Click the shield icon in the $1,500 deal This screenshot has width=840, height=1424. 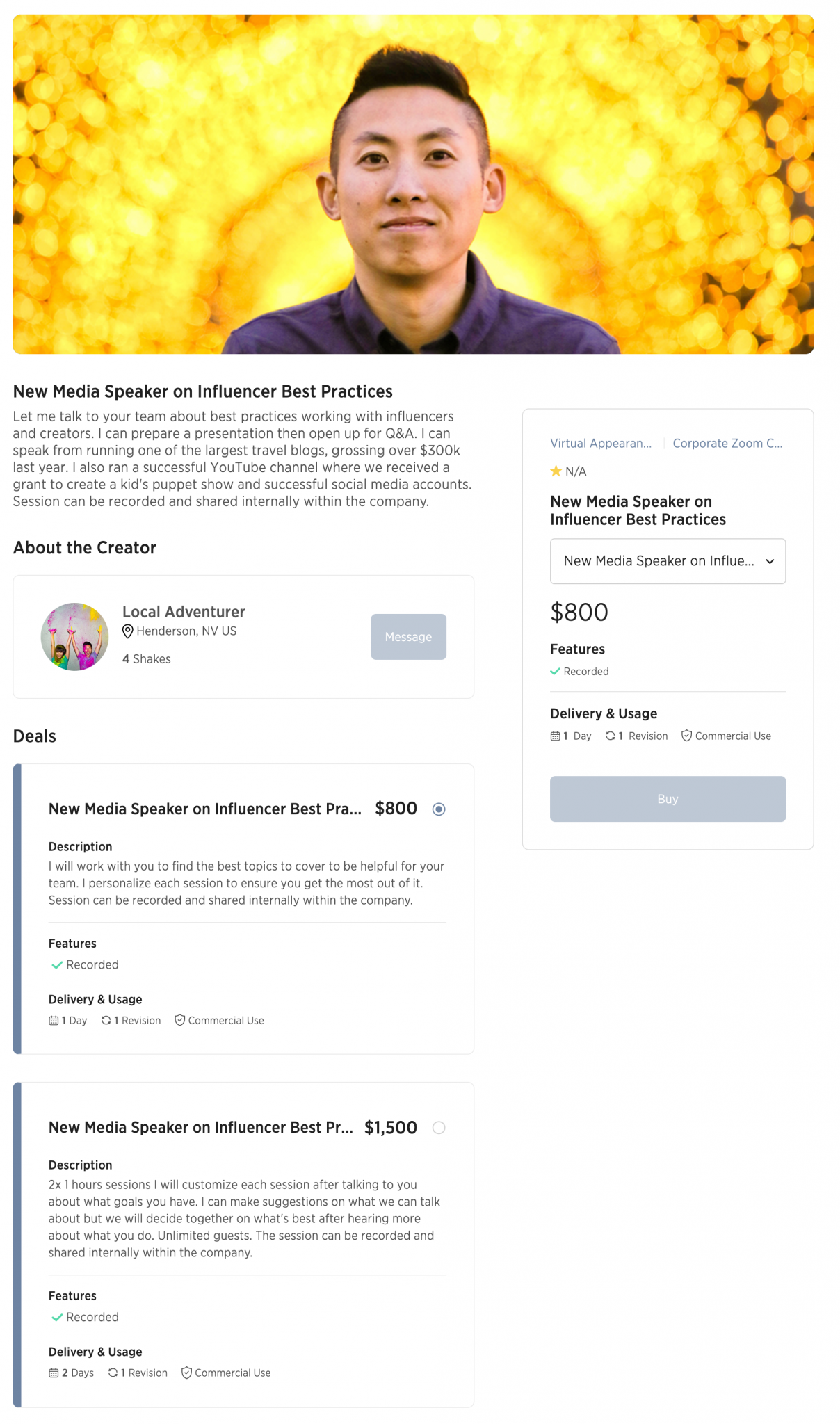(x=186, y=1373)
